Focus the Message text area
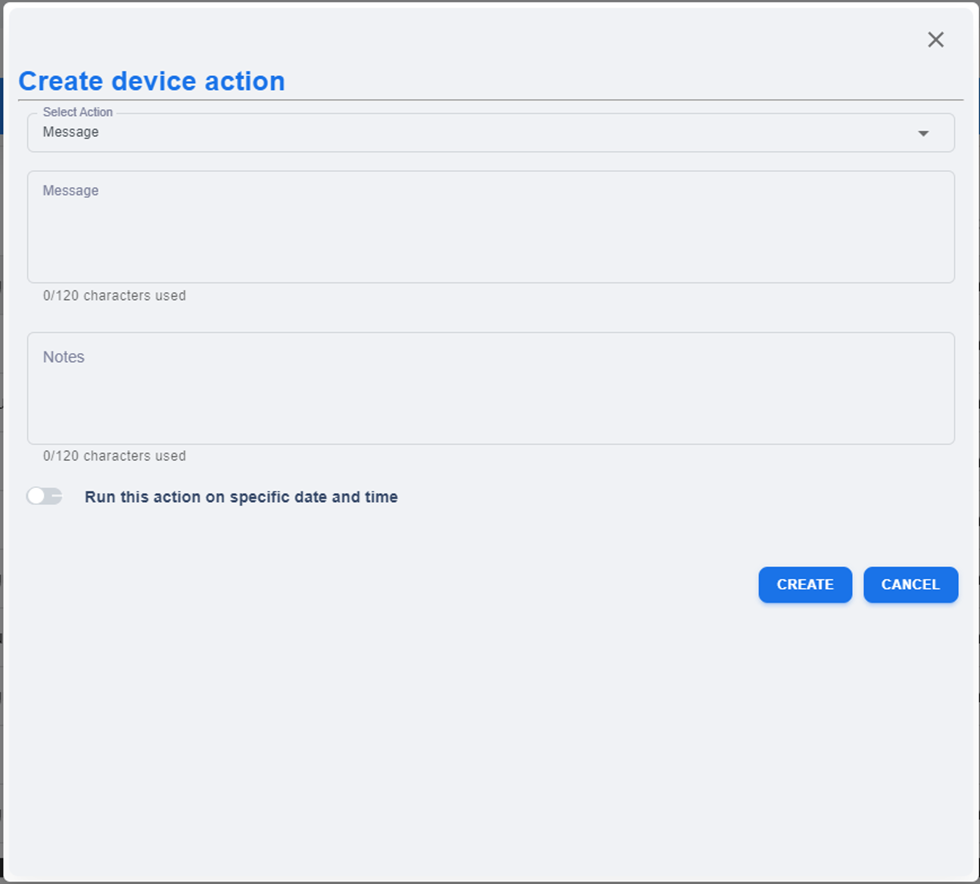 coord(490,235)
